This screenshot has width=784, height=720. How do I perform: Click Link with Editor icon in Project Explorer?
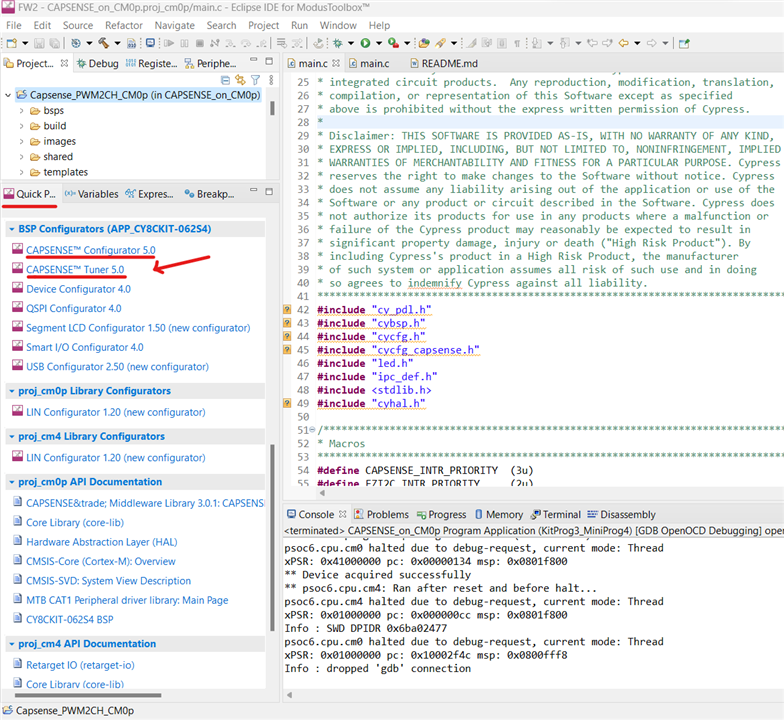click(240, 80)
